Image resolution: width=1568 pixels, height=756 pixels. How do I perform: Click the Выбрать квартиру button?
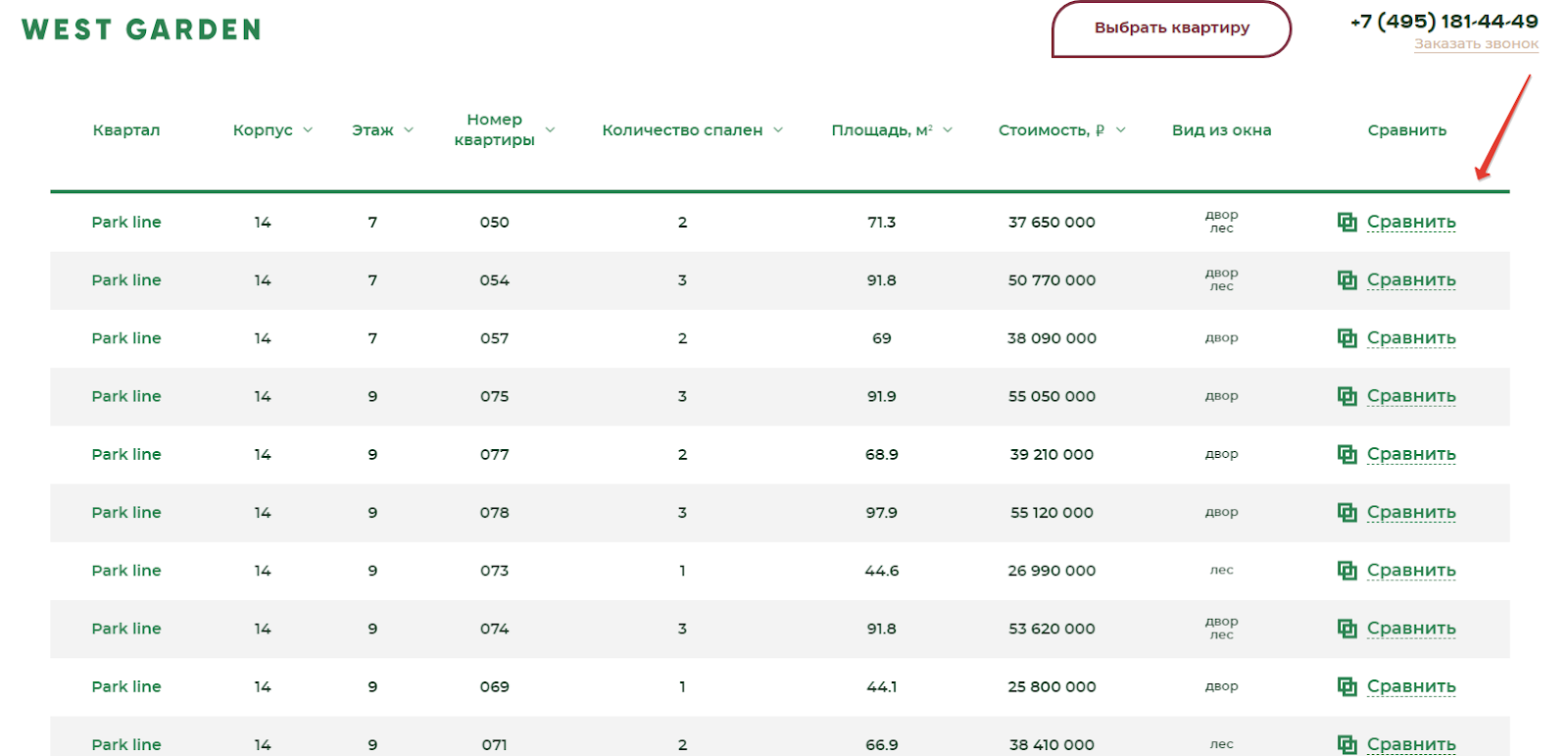(1172, 28)
